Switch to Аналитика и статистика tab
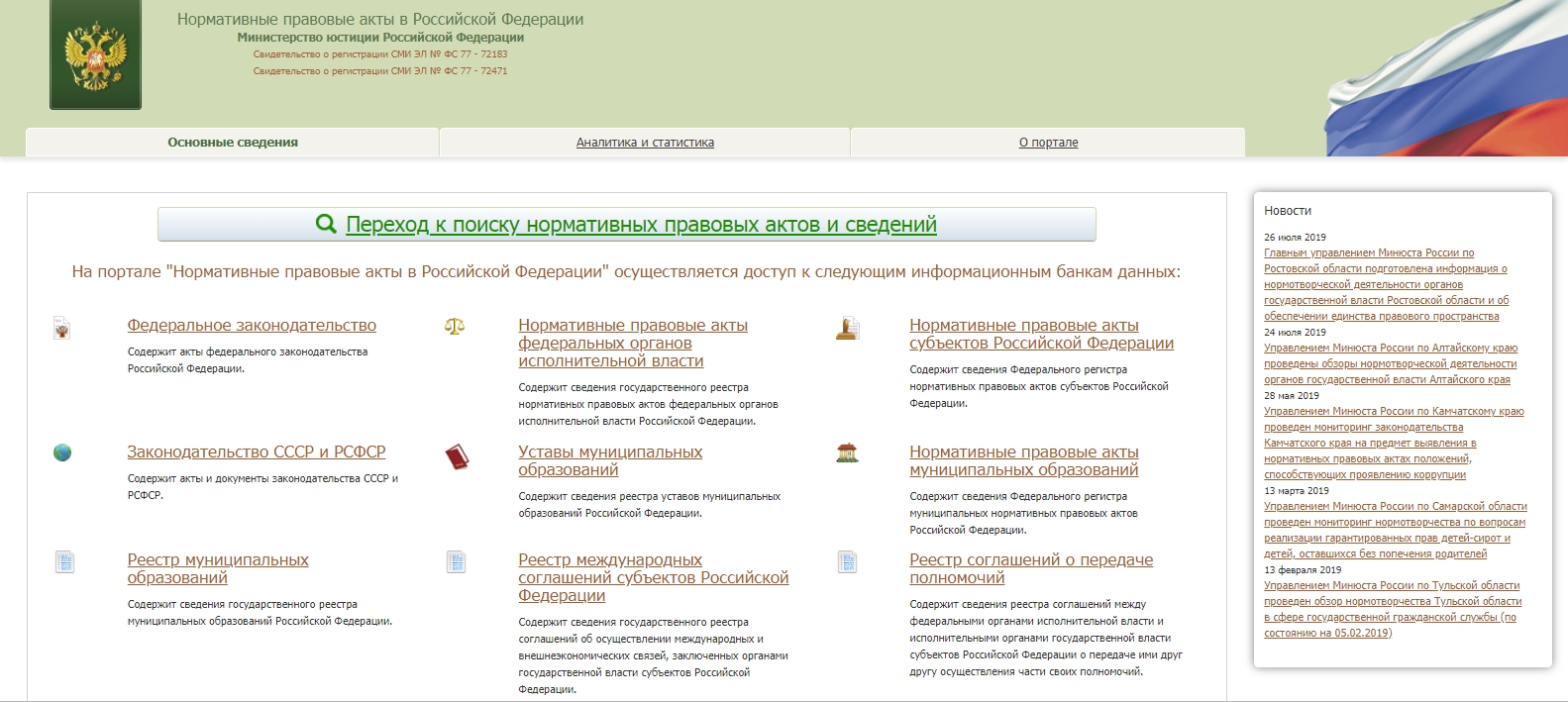The height and width of the screenshot is (702, 1568). [645, 143]
